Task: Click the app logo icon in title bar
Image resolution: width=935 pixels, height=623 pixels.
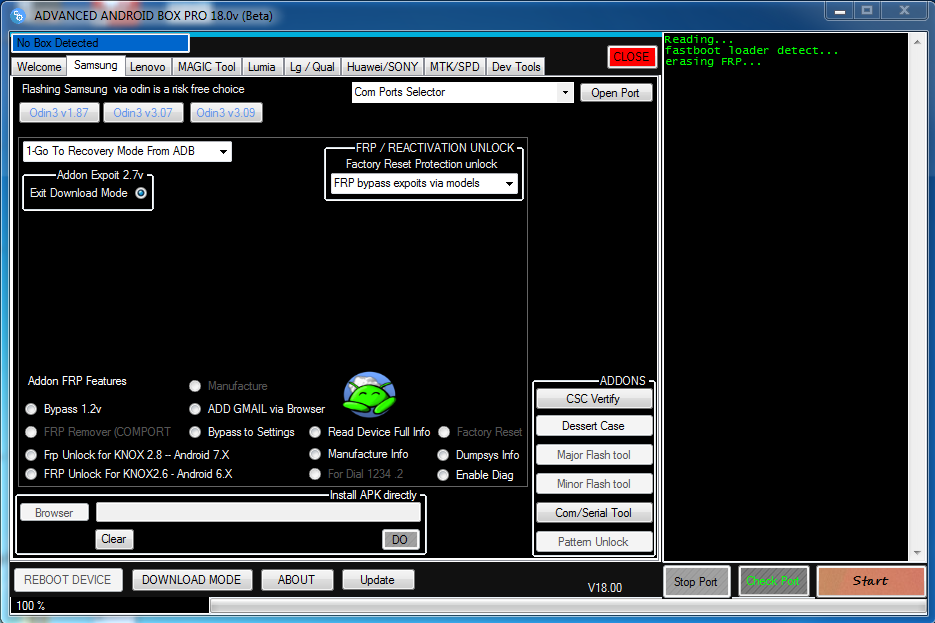Action: 18,16
